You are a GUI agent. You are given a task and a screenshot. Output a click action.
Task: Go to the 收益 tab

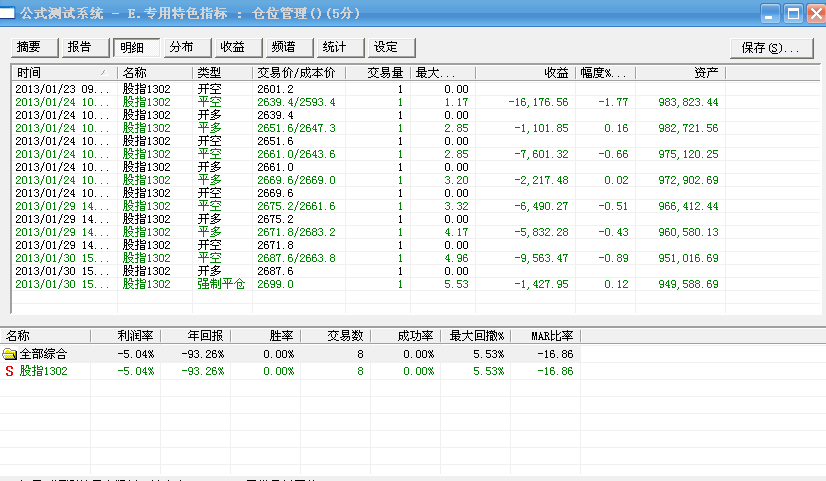(x=233, y=47)
